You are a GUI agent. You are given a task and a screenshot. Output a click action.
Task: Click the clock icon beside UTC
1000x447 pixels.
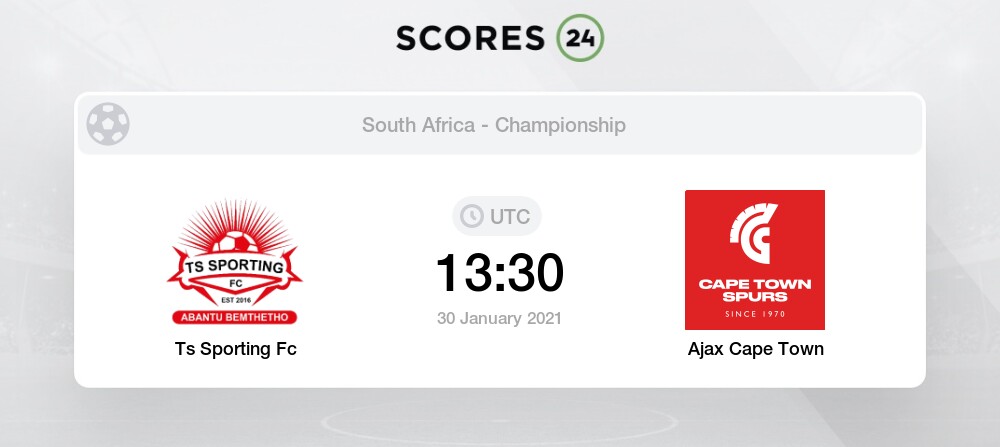point(472,216)
